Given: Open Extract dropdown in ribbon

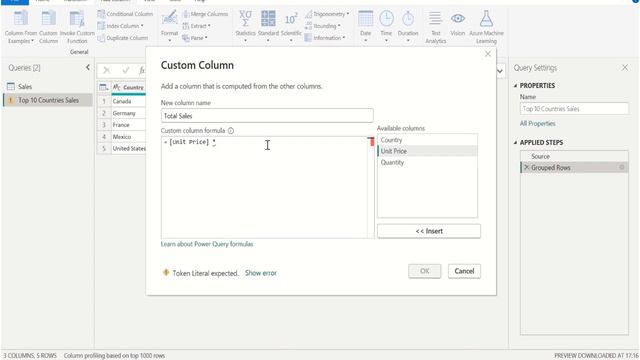Looking at the screenshot, I should (x=196, y=26).
